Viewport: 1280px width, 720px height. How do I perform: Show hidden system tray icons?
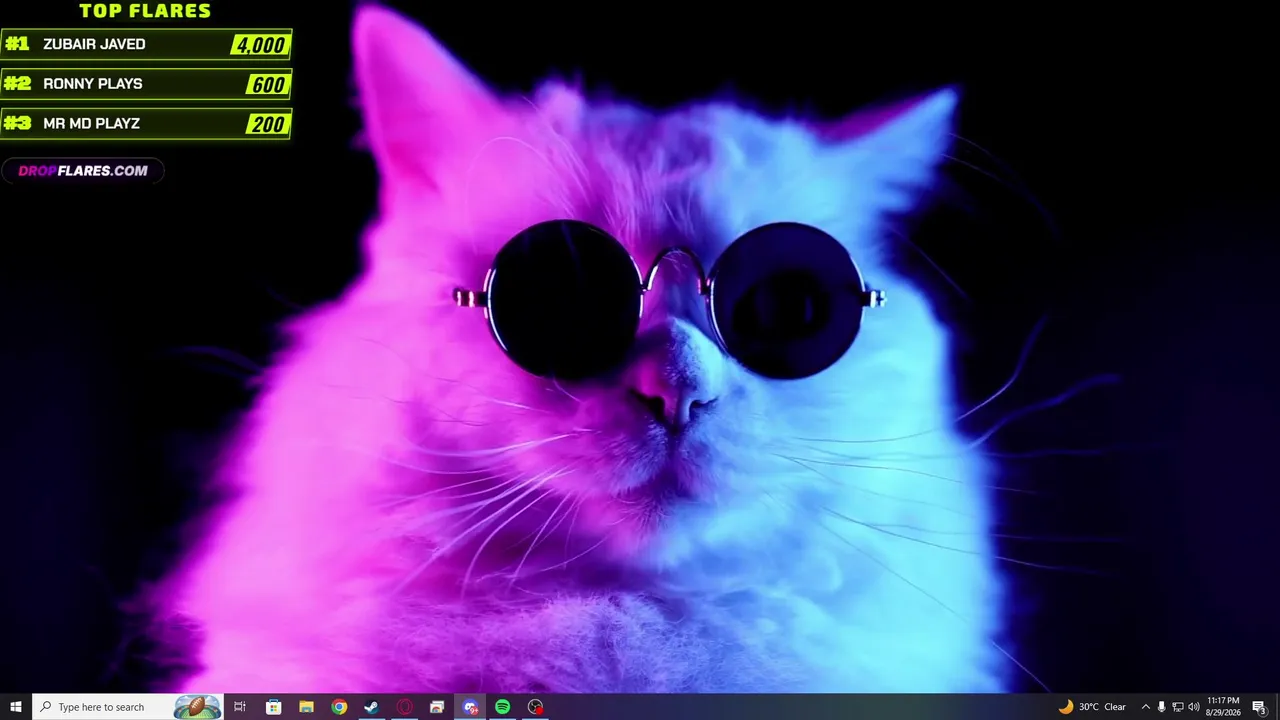[x=1145, y=707]
